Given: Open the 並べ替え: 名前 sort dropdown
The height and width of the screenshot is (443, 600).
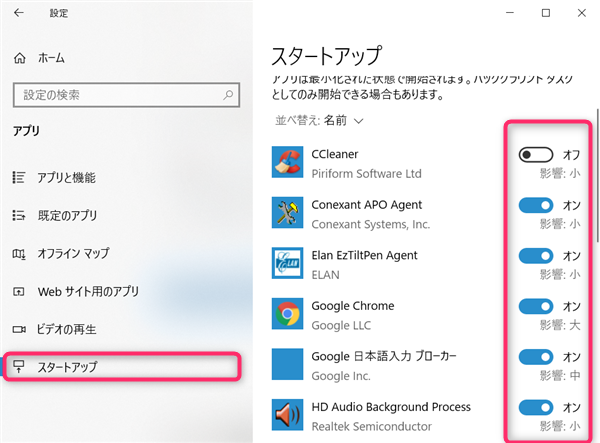Looking at the screenshot, I should tap(319, 121).
